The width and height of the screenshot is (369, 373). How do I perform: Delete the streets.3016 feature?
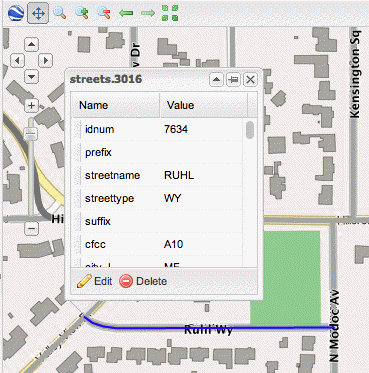click(143, 281)
